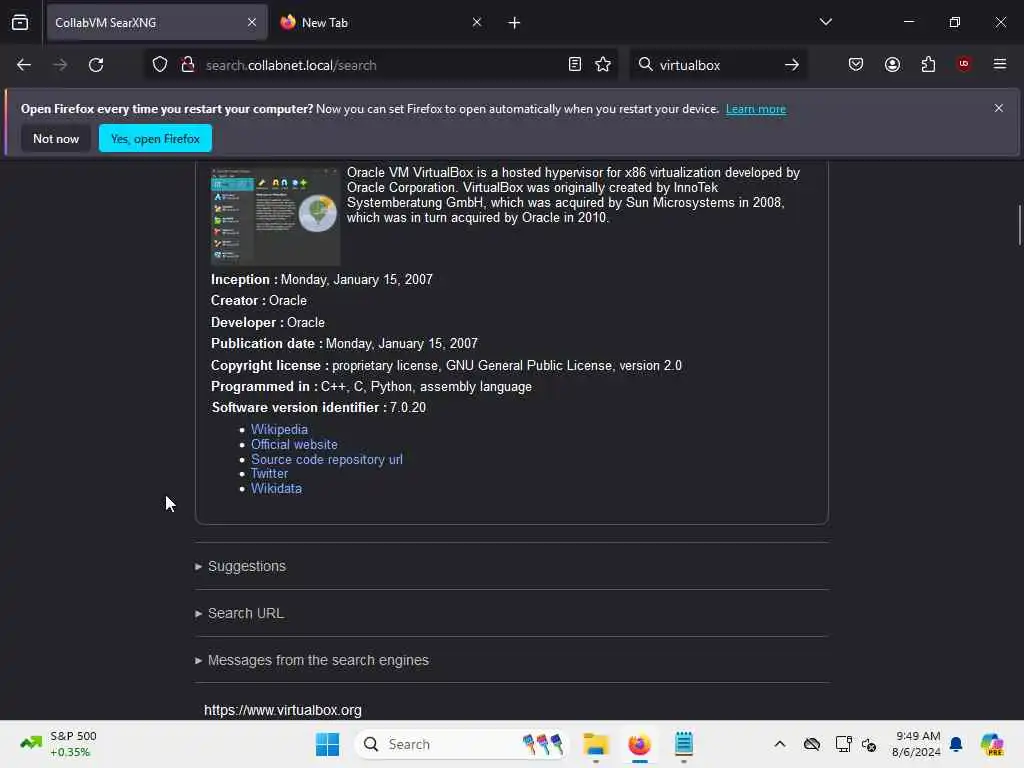The width and height of the screenshot is (1024, 768).
Task: Open the Firefox View tabs icon
Action: tap(20, 22)
